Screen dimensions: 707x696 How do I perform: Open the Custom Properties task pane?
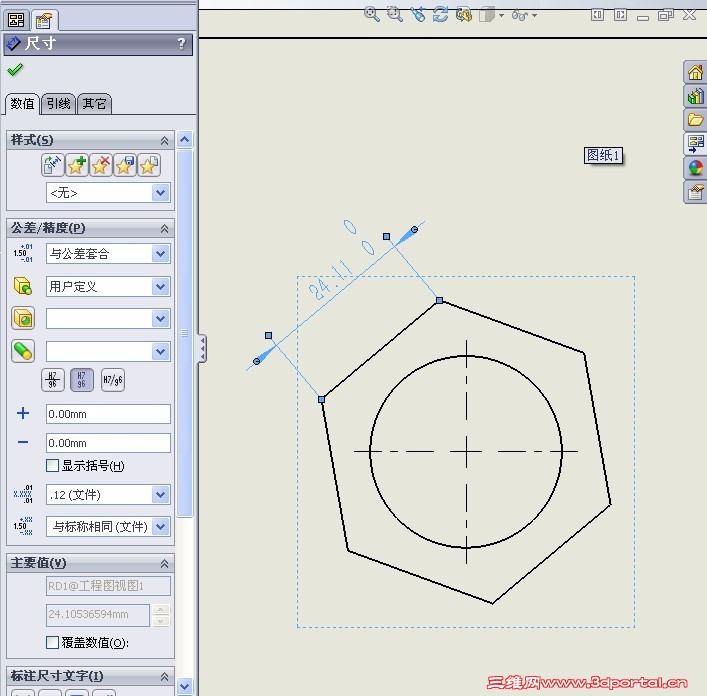[x=695, y=192]
